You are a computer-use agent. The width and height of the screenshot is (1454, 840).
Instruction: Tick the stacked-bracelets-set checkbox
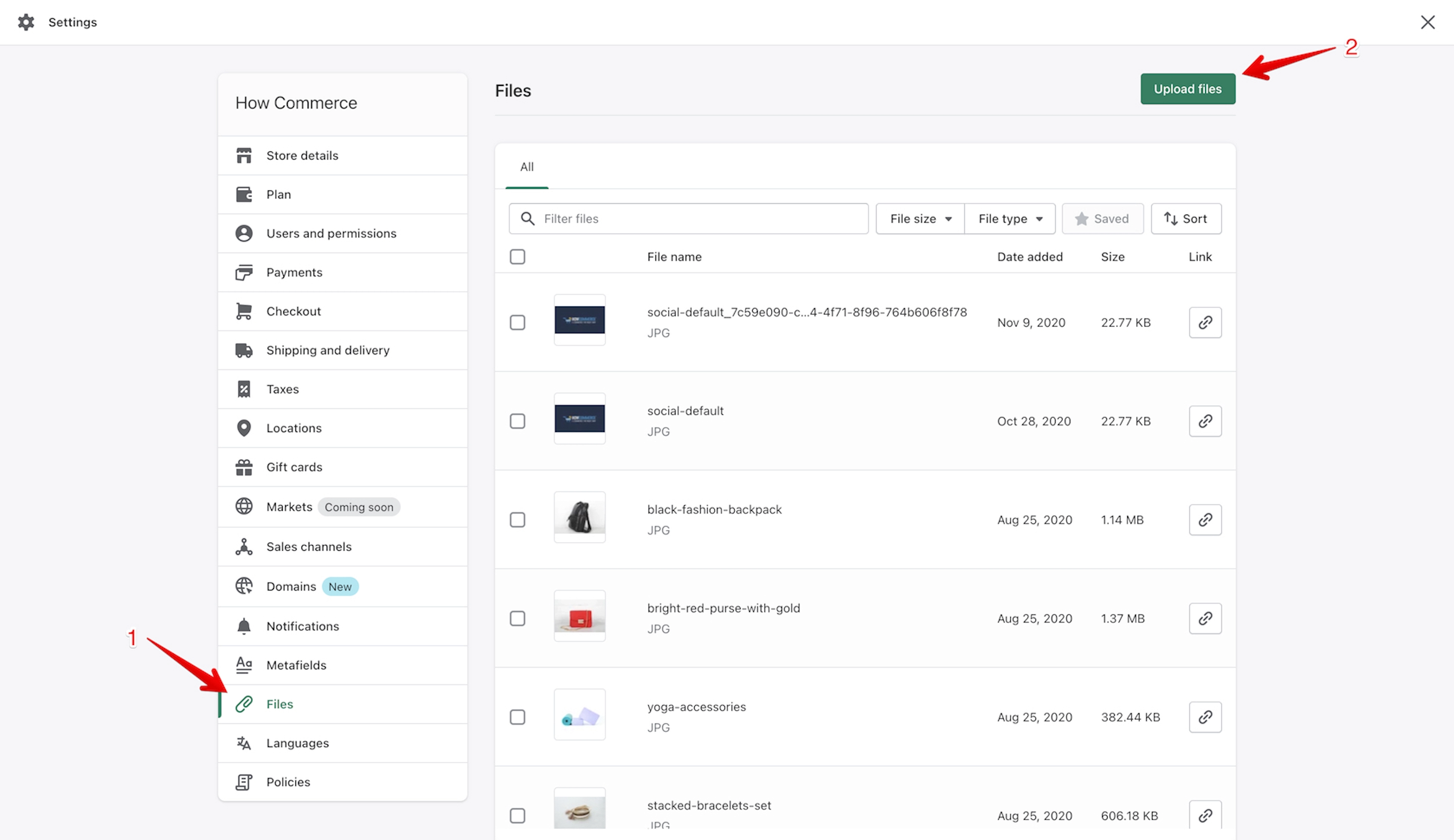click(x=517, y=816)
